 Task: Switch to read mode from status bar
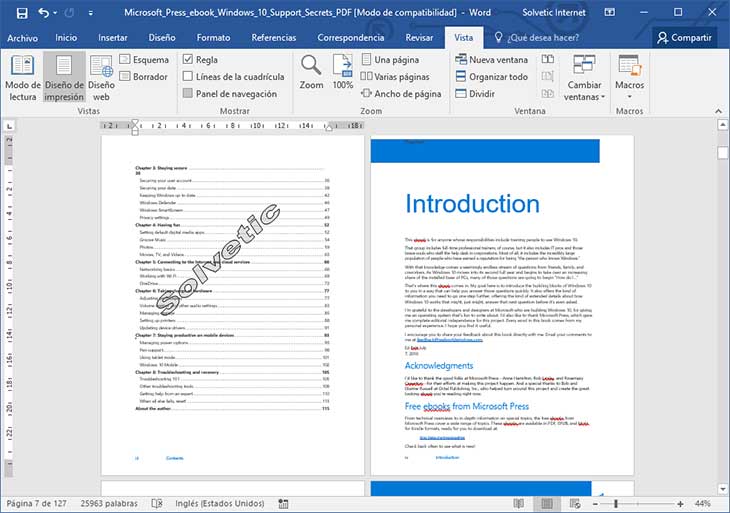[x=518, y=504]
